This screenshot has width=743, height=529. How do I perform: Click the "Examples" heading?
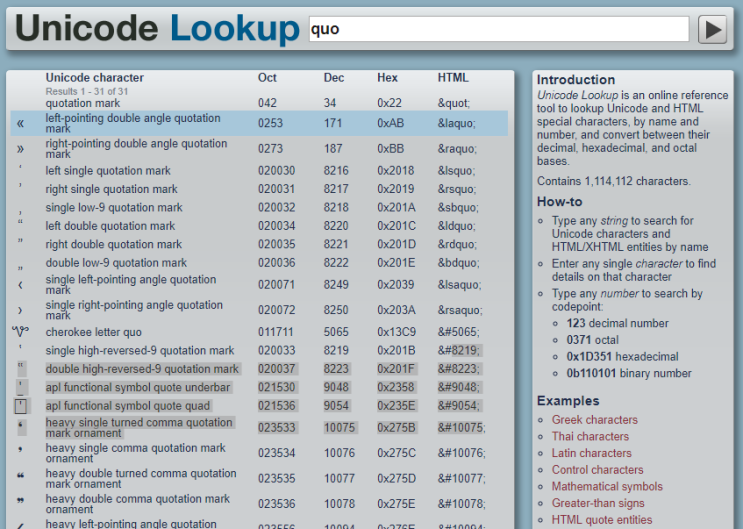click(568, 401)
